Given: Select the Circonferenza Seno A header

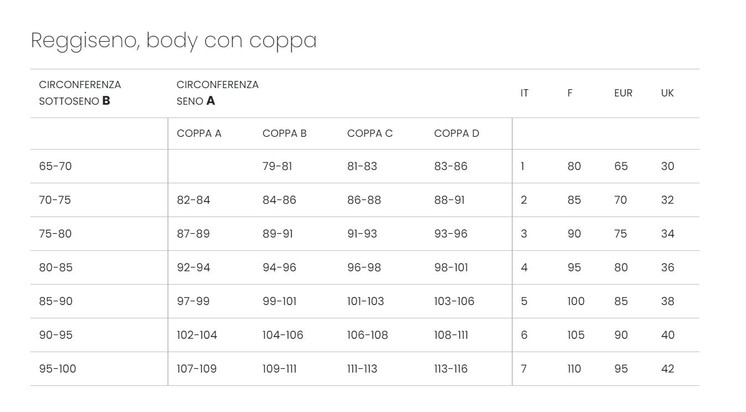Looking at the screenshot, I should coord(217,93).
